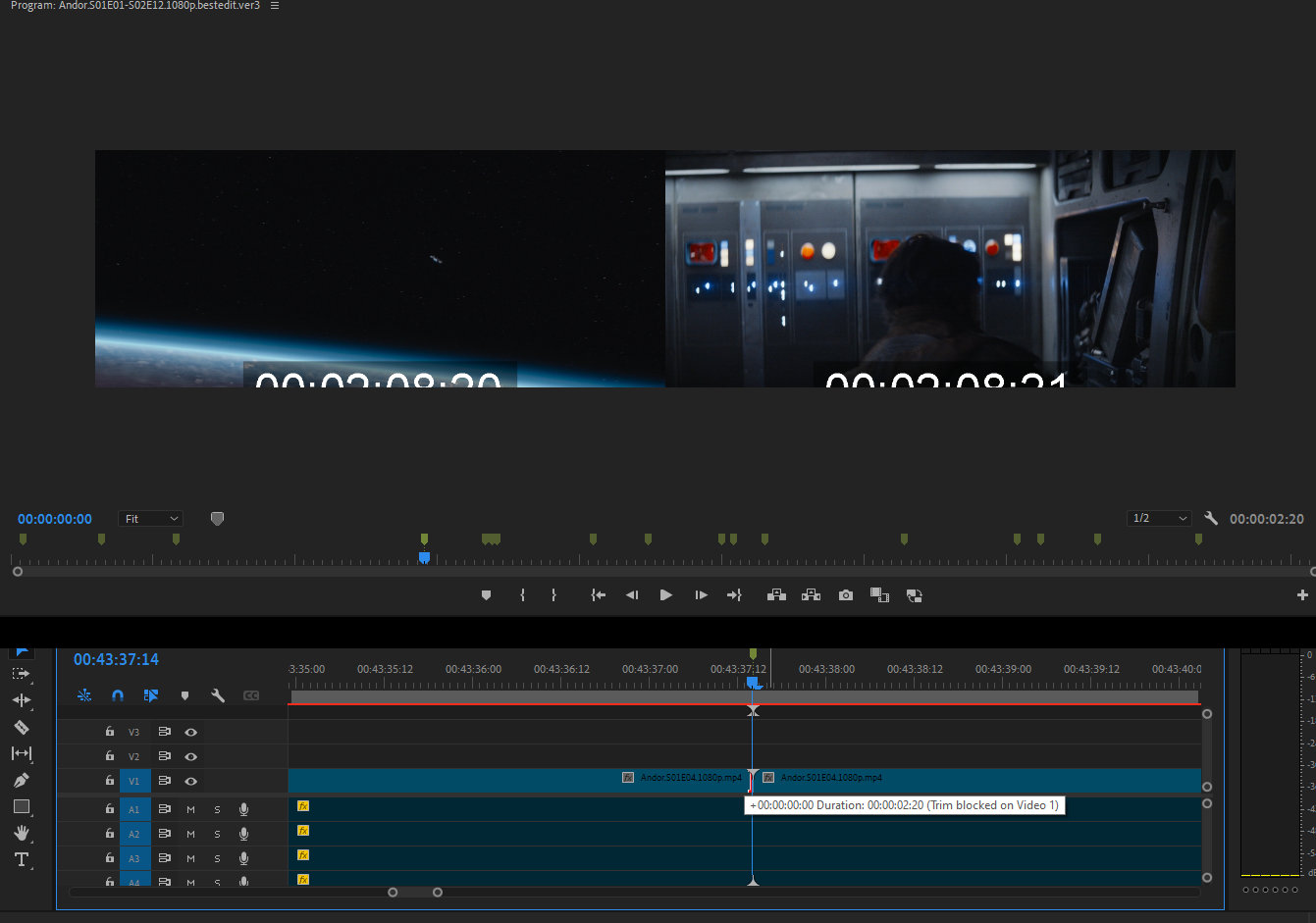
Task: Click left handle of Program zoom scrollbar
Action: (x=17, y=571)
